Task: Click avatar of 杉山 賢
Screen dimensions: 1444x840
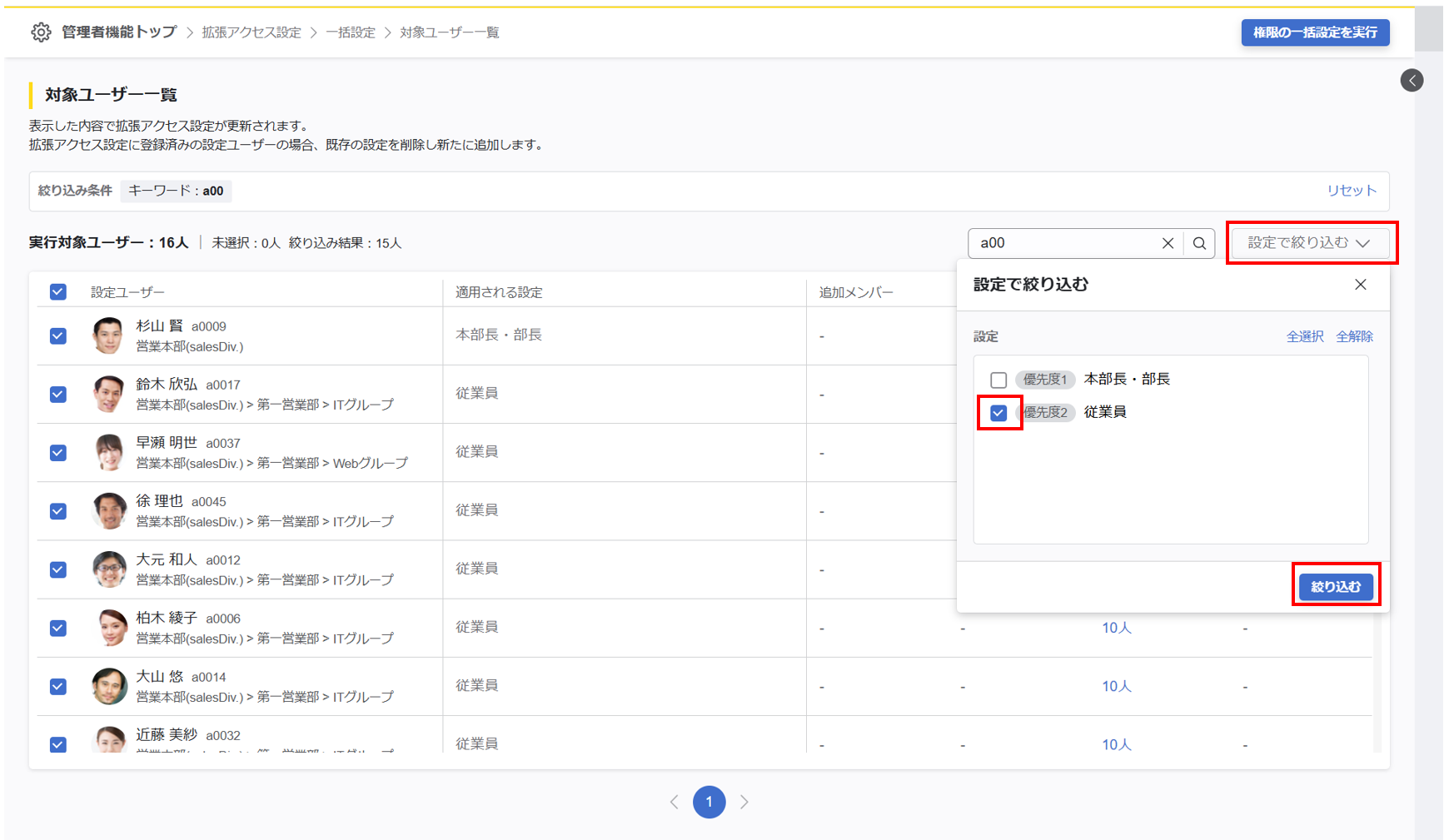Action: point(109,336)
